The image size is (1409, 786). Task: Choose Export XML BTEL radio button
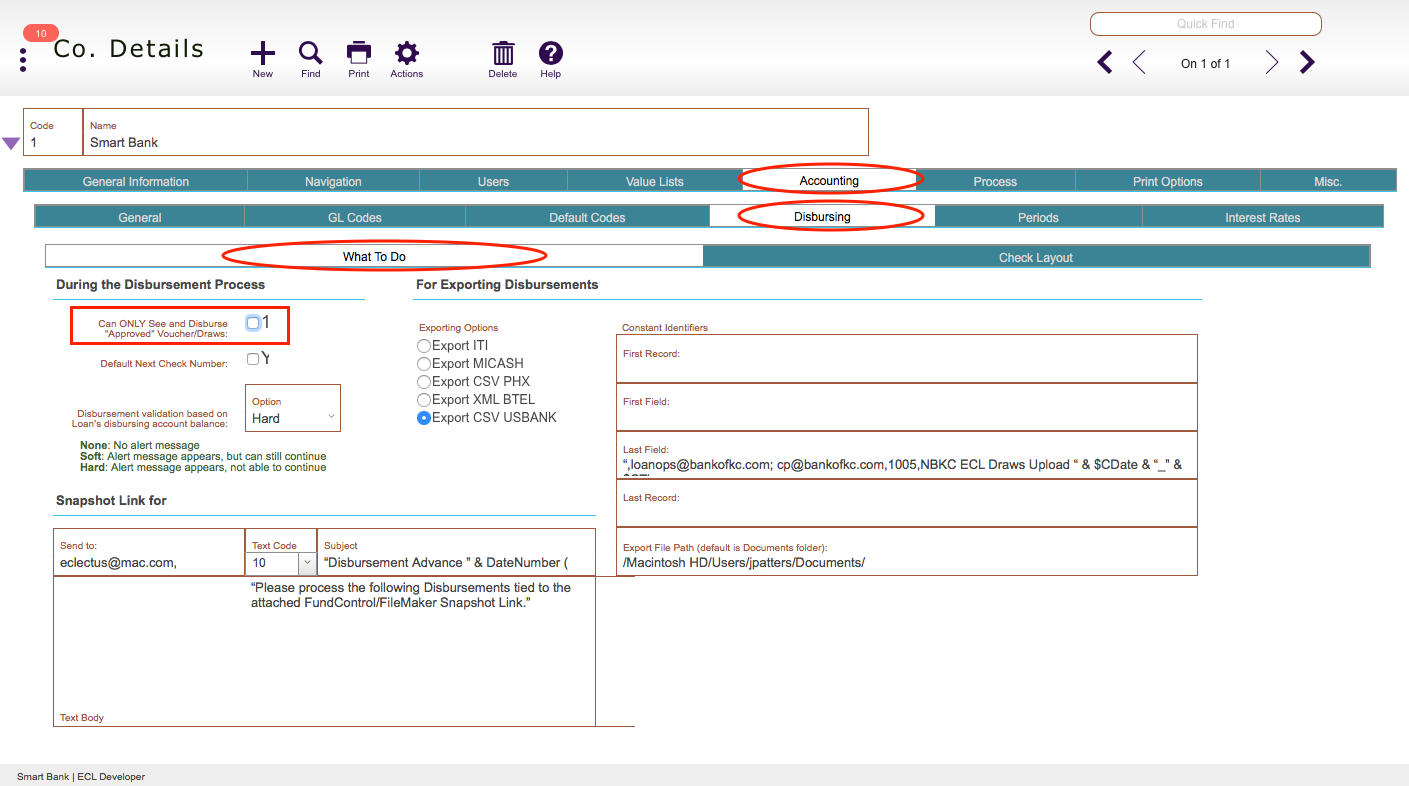click(x=424, y=400)
